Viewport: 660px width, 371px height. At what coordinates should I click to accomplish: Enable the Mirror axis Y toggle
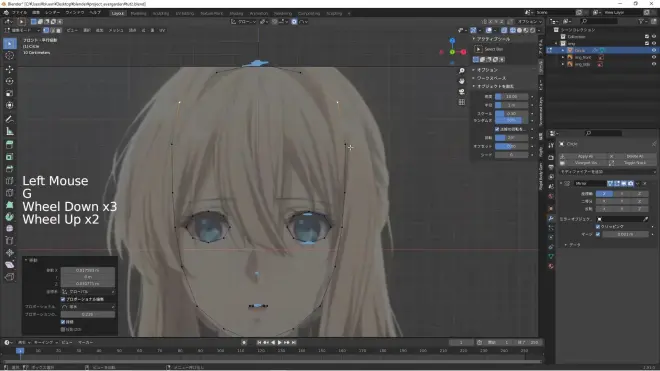pyautogui.click(x=622, y=194)
